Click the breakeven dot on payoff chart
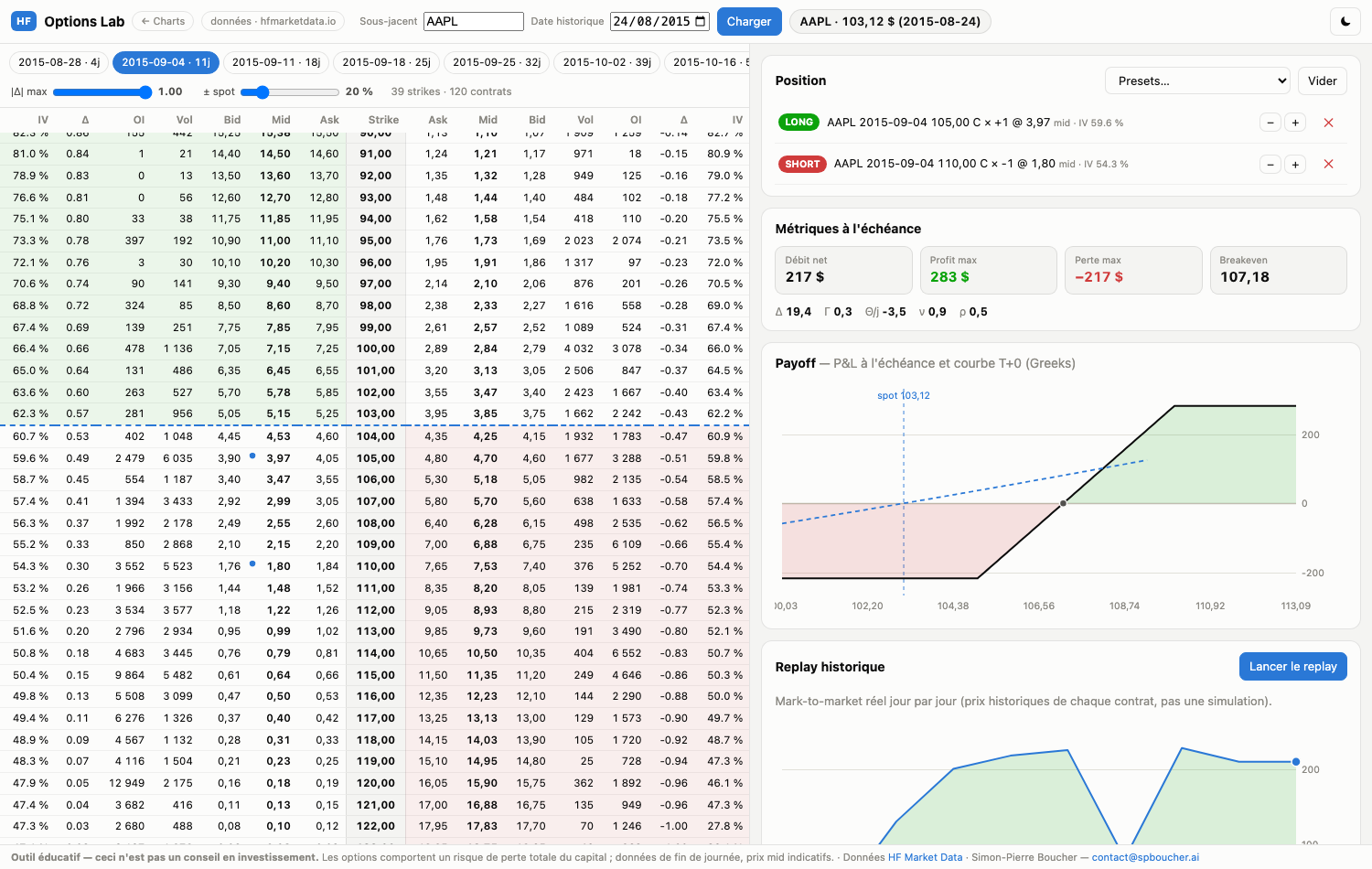 [x=1063, y=503]
